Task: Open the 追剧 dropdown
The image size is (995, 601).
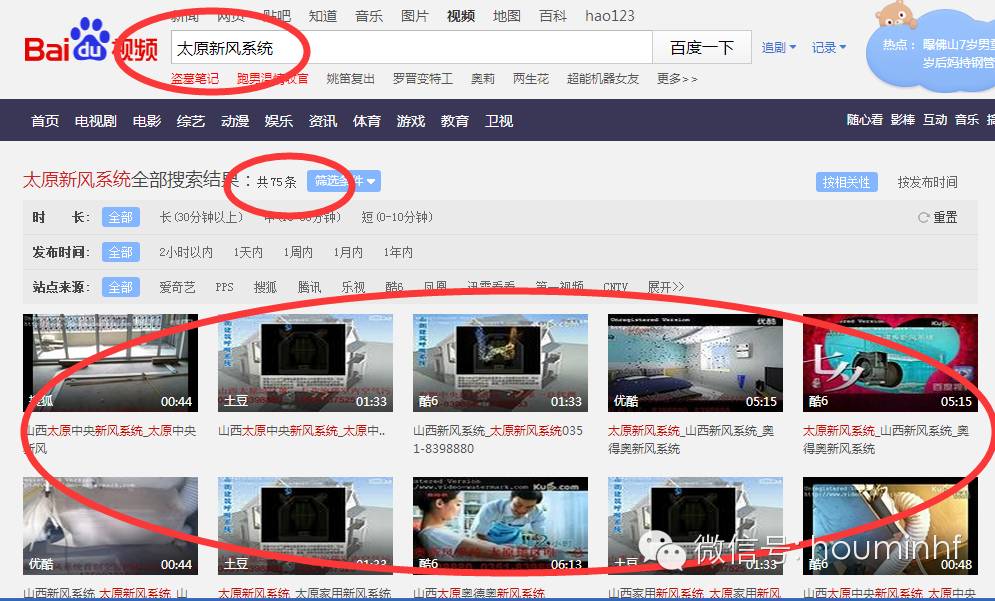Action: pos(779,48)
